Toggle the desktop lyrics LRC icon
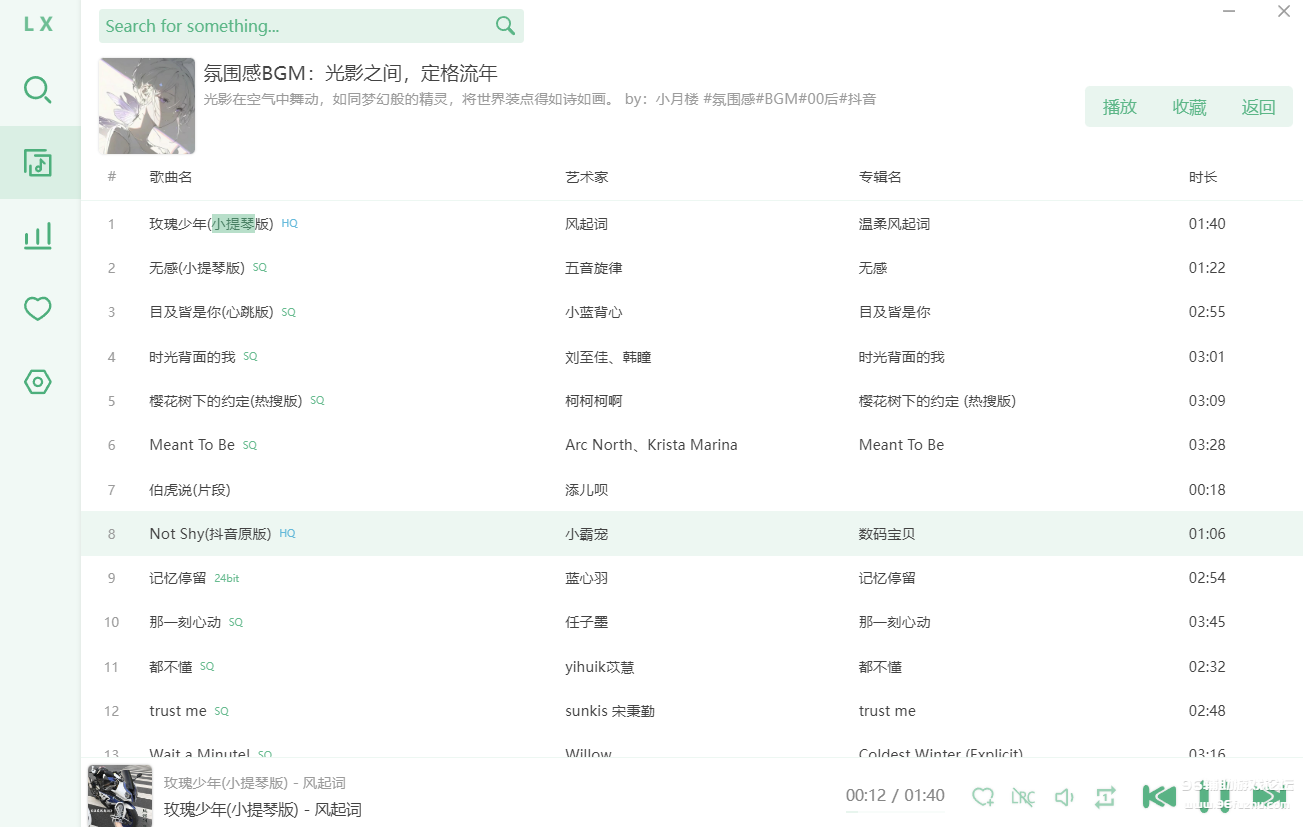1303x827 pixels. click(x=1022, y=797)
